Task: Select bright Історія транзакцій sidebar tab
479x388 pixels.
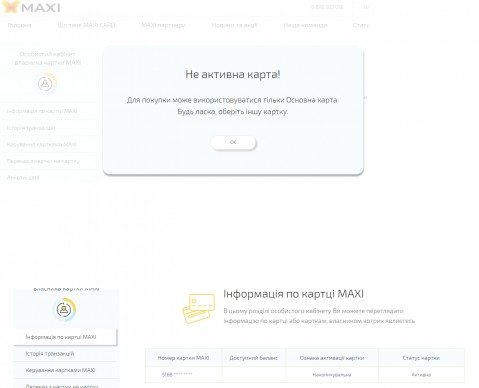Action: [65, 354]
